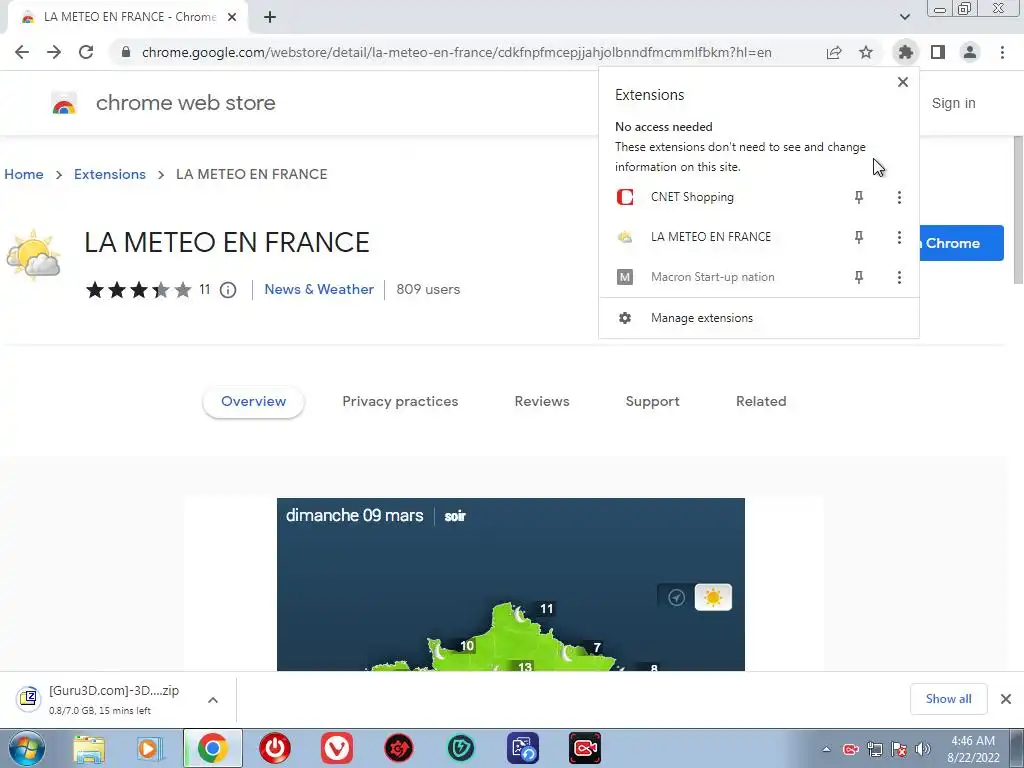Pin the LA METEO EN FRANCE extension
Viewport: 1024px width, 768px height.
[859, 237]
